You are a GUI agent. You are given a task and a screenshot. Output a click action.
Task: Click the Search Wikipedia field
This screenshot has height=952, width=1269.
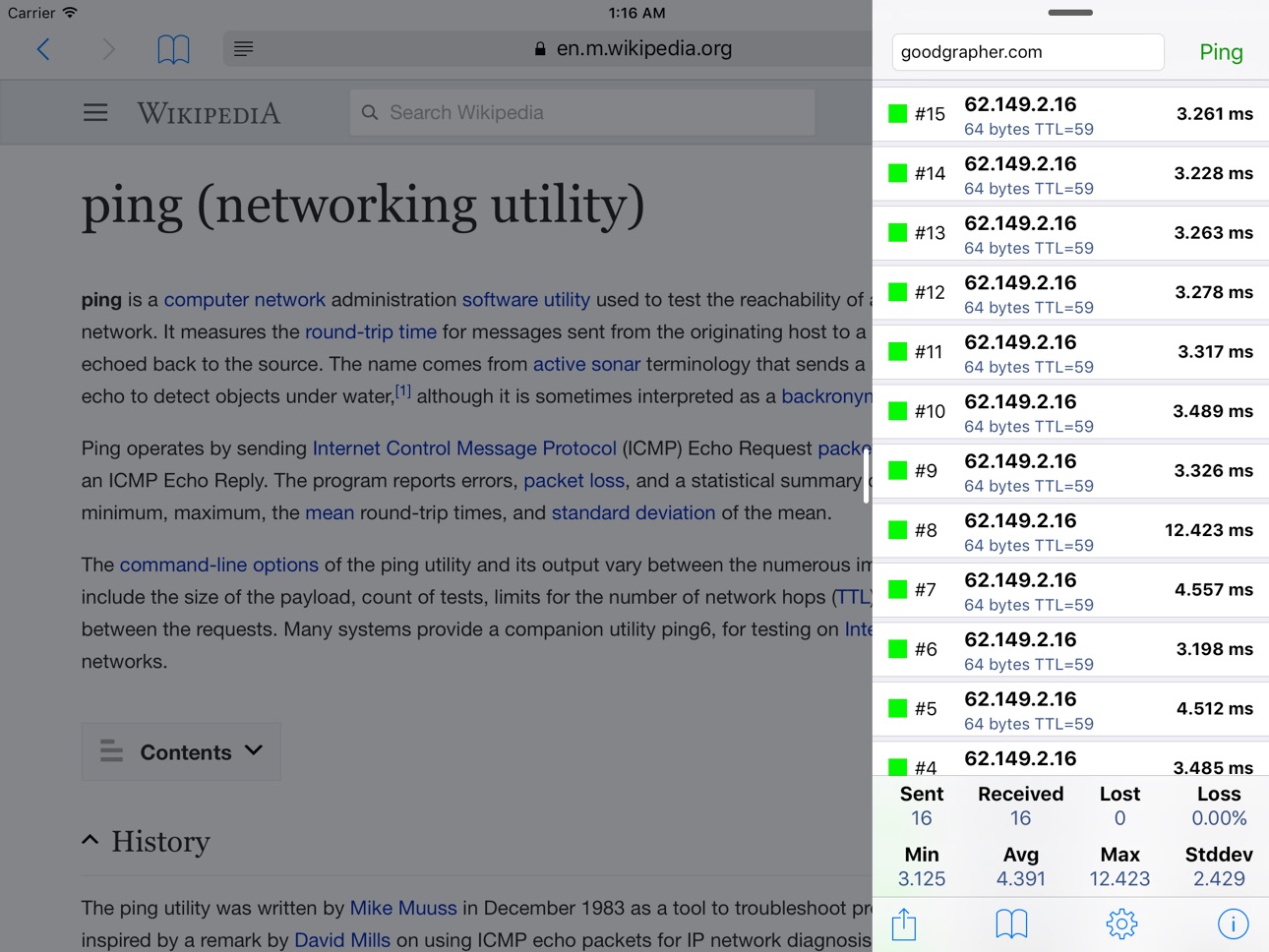pyautogui.click(x=581, y=112)
